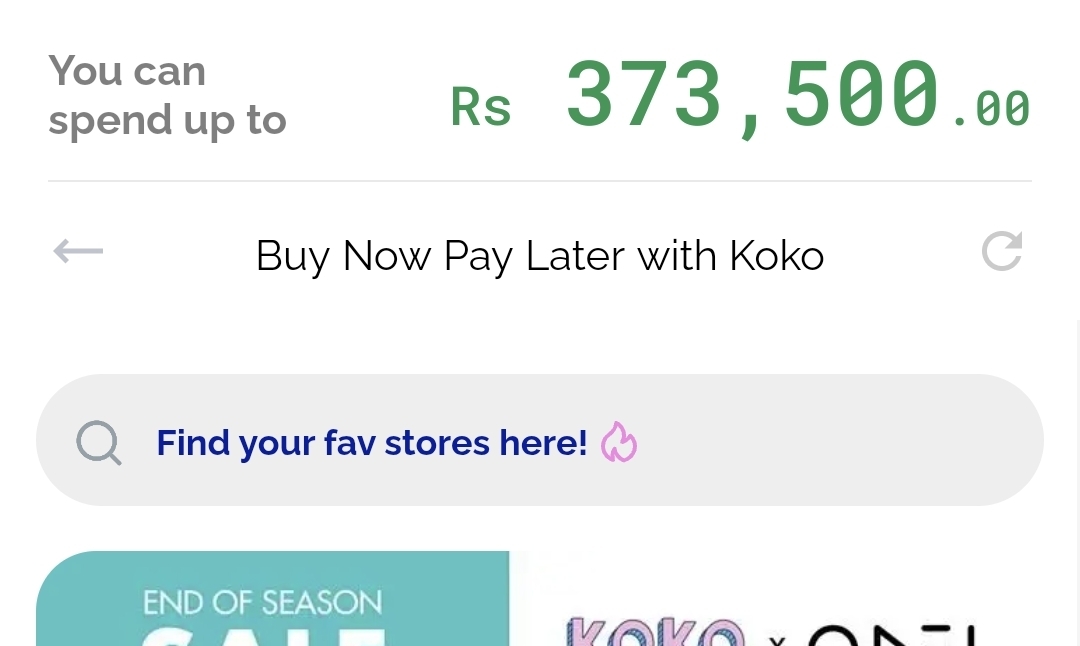Image resolution: width=1080 pixels, height=646 pixels.
Task: Tap the pink flame icon in search bar
Action: point(619,441)
